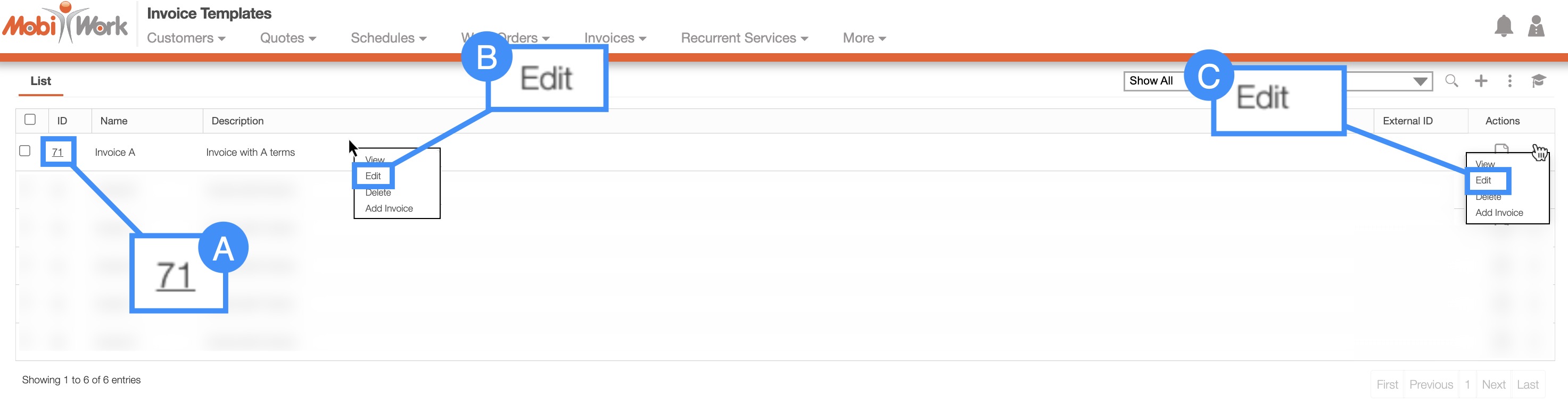Open the notifications bell

(x=1504, y=26)
